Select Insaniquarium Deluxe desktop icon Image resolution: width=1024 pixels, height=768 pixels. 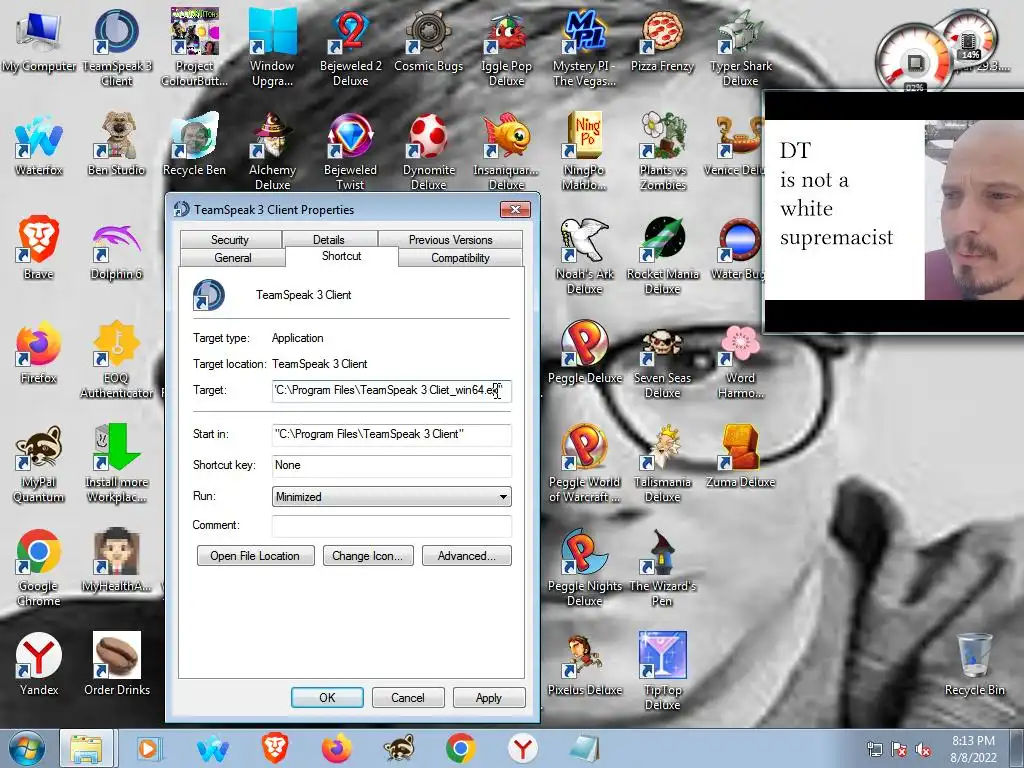[x=507, y=152]
